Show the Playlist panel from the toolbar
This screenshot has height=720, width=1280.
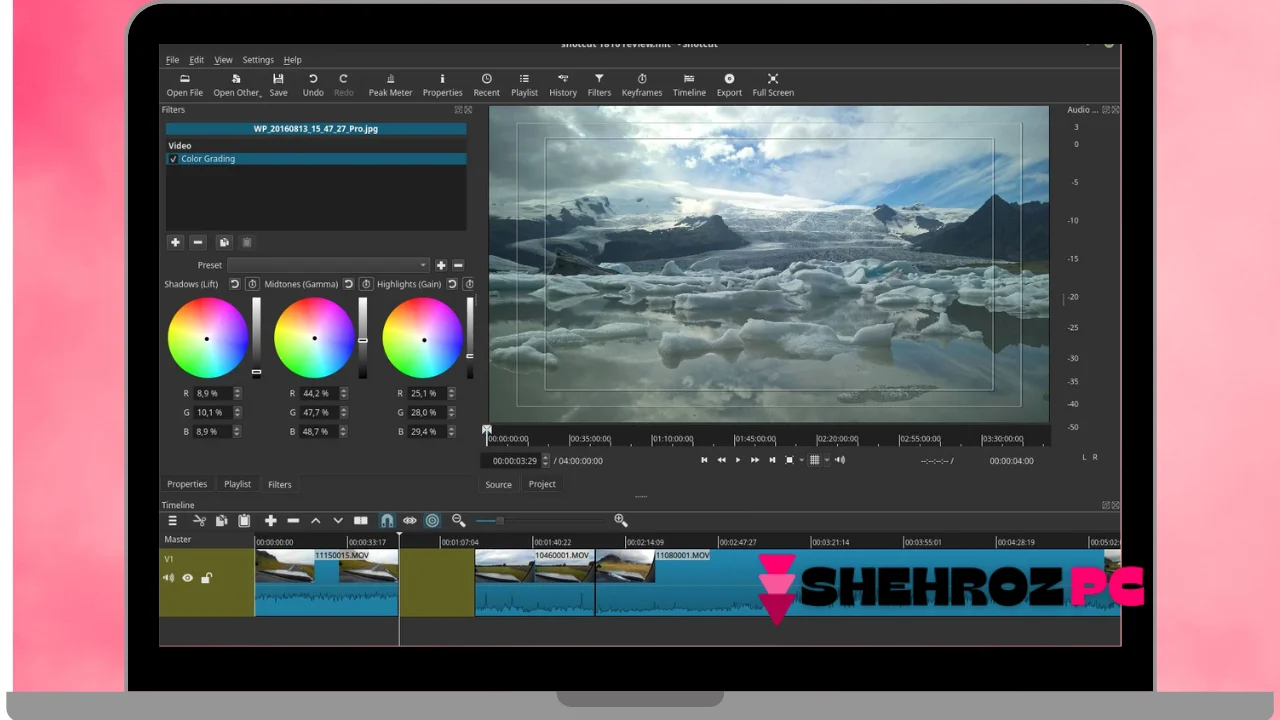click(x=524, y=85)
